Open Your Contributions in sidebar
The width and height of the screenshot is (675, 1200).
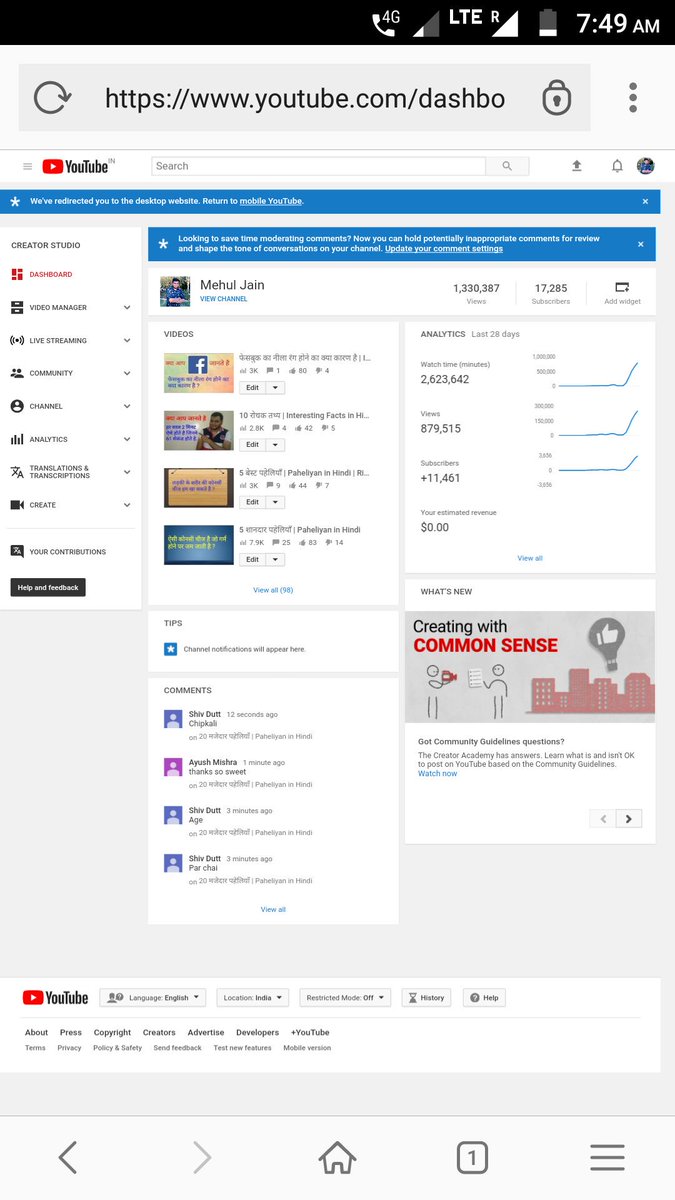click(x=58, y=551)
